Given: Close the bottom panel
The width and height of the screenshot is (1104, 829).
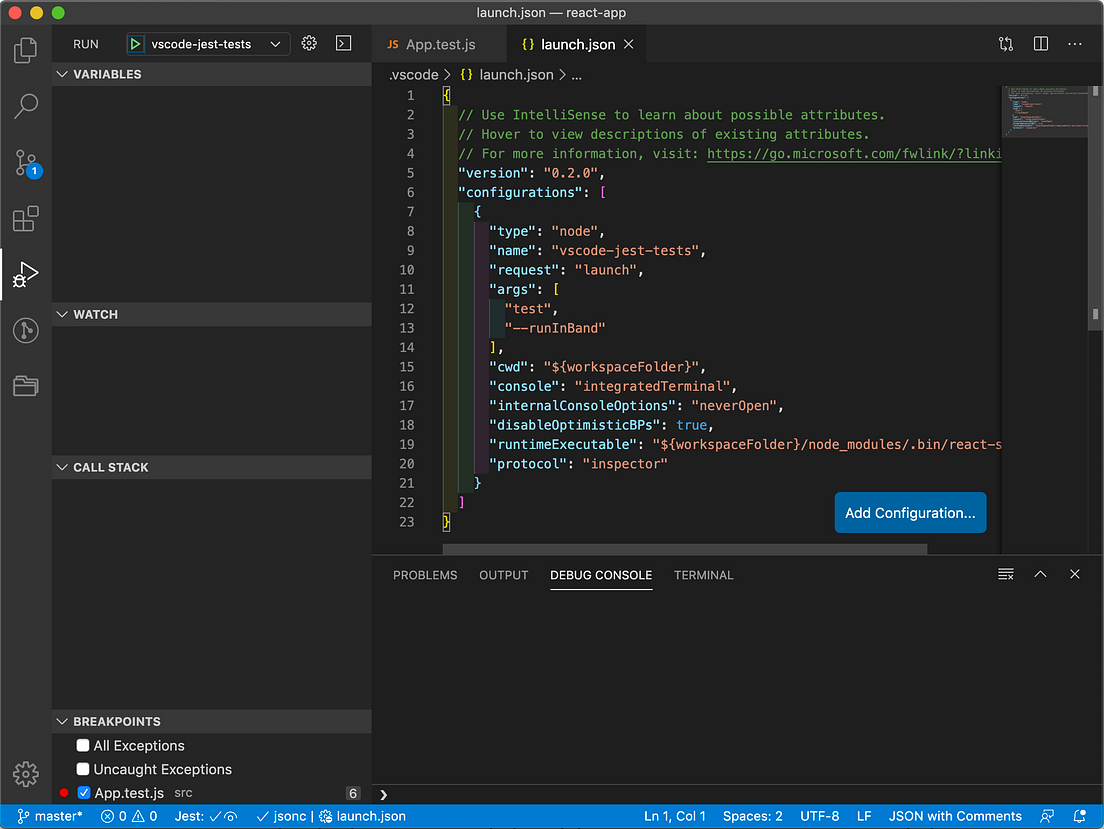Looking at the screenshot, I should click(x=1074, y=574).
